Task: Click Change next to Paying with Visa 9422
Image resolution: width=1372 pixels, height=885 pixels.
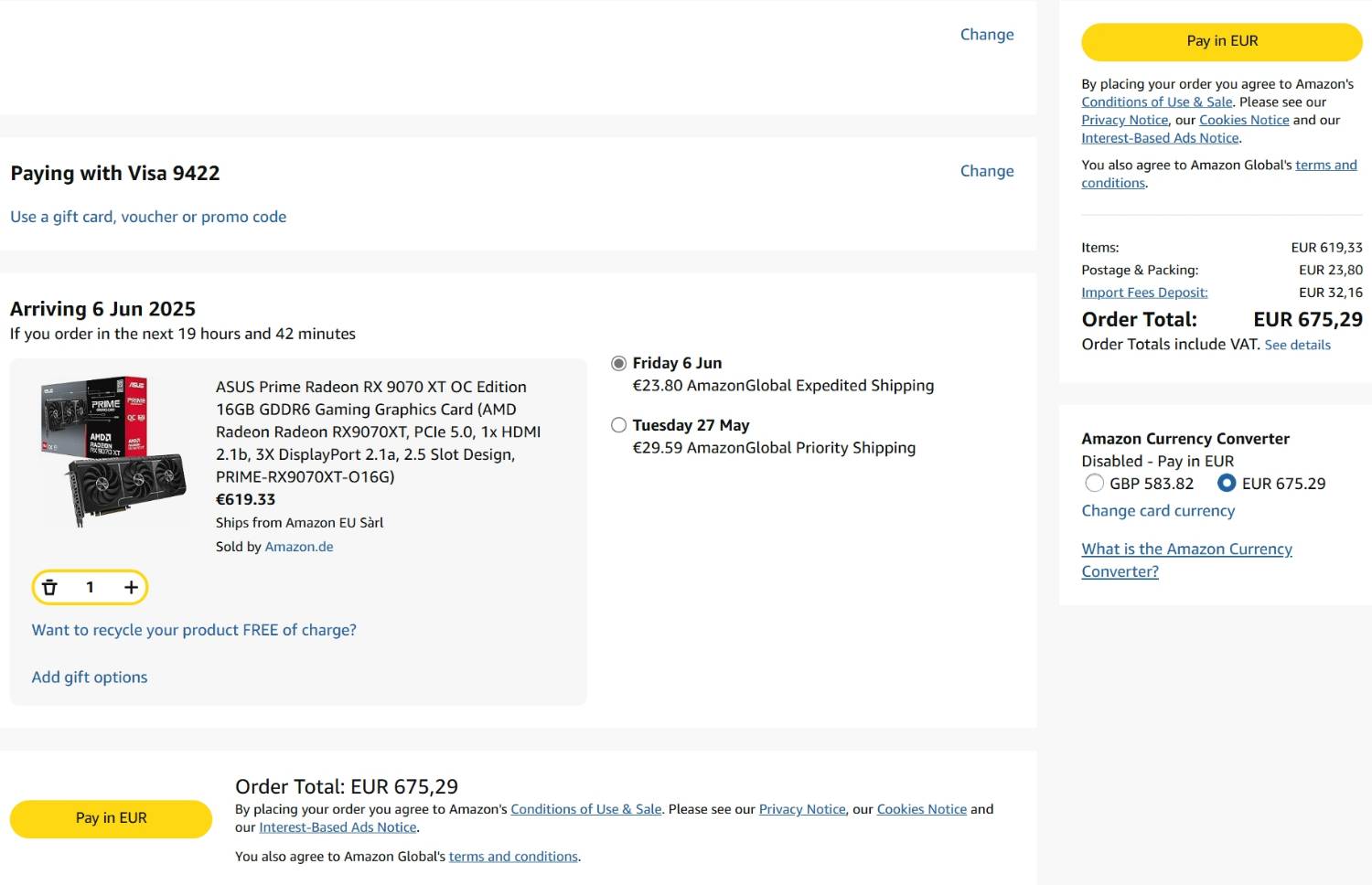Action: pos(987,171)
